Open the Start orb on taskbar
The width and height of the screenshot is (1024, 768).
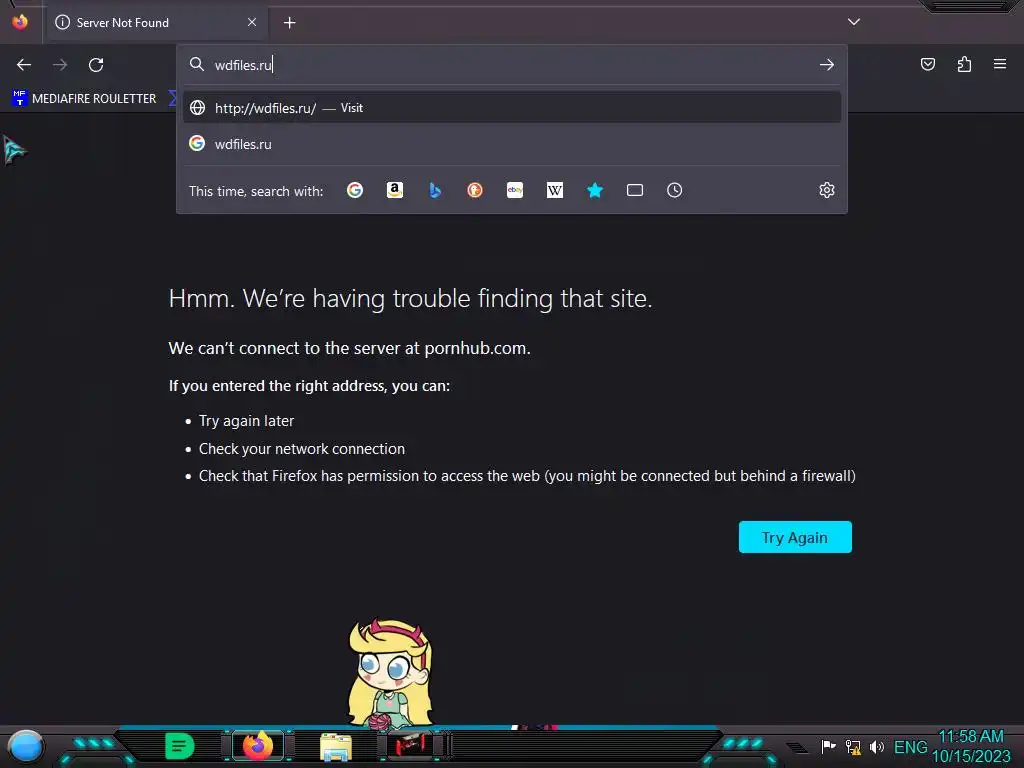pos(26,746)
